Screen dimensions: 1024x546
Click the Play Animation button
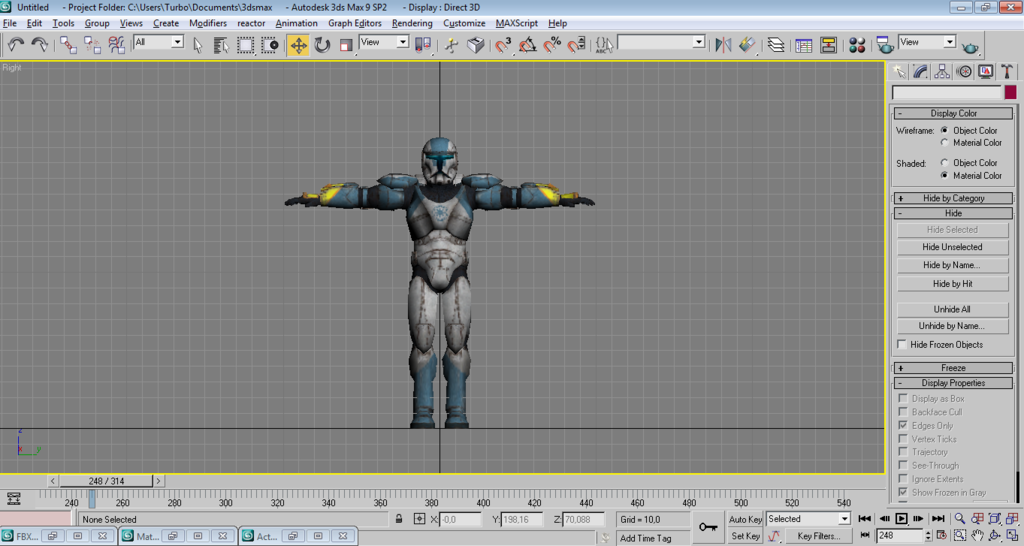point(901,519)
